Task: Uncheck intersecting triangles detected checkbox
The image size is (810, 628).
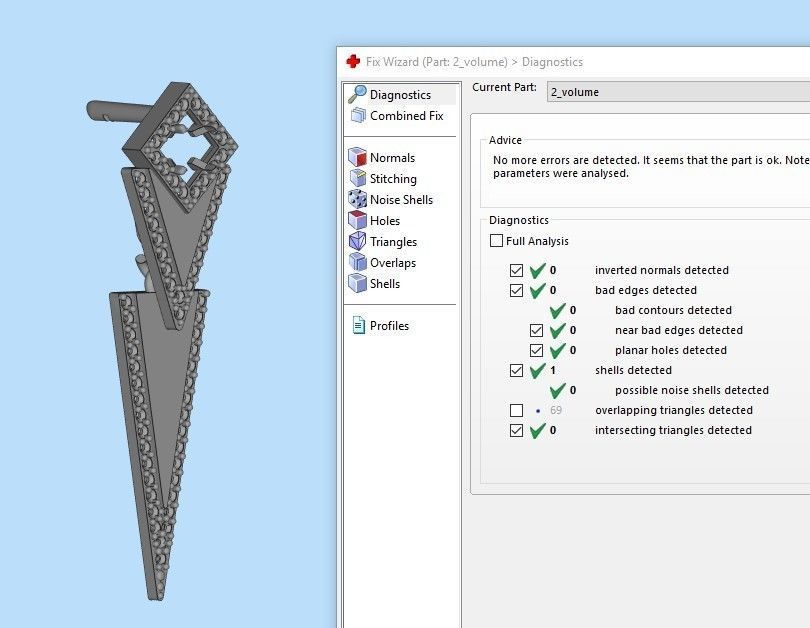Action: click(x=516, y=430)
